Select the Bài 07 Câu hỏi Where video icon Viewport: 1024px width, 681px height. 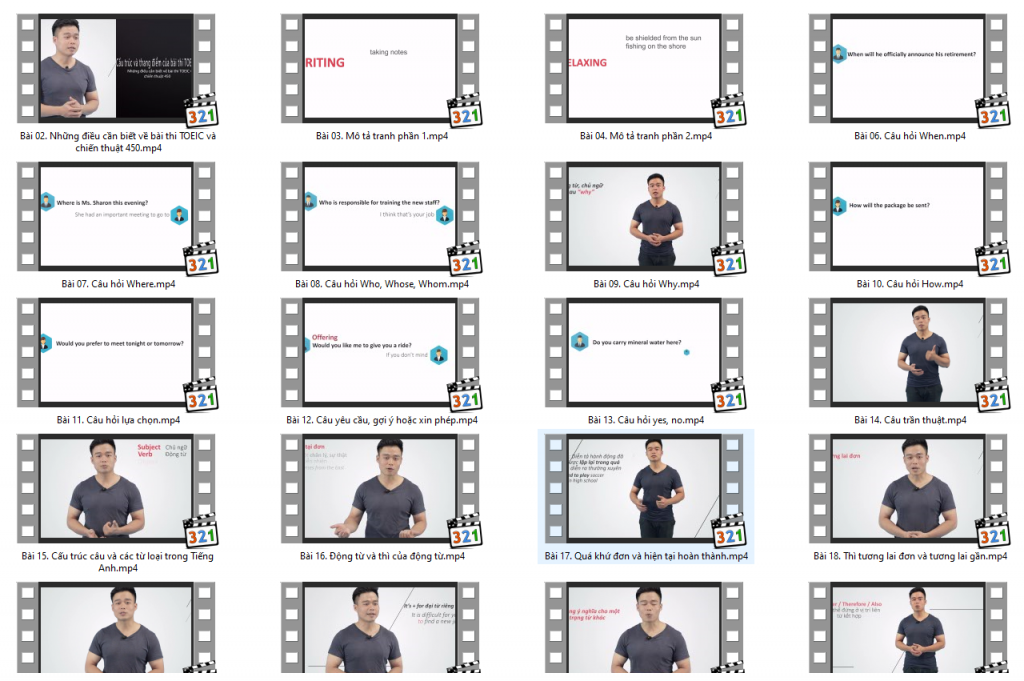click(116, 217)
